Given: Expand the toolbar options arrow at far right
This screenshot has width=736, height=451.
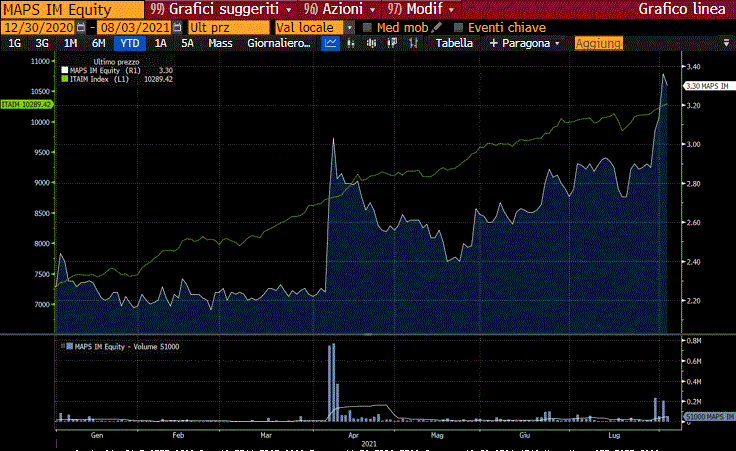Looking at the screenshot, I should [727, 43].
